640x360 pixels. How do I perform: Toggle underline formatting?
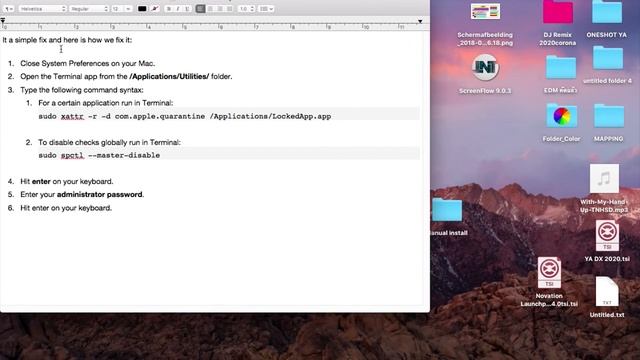pos(187,9)
